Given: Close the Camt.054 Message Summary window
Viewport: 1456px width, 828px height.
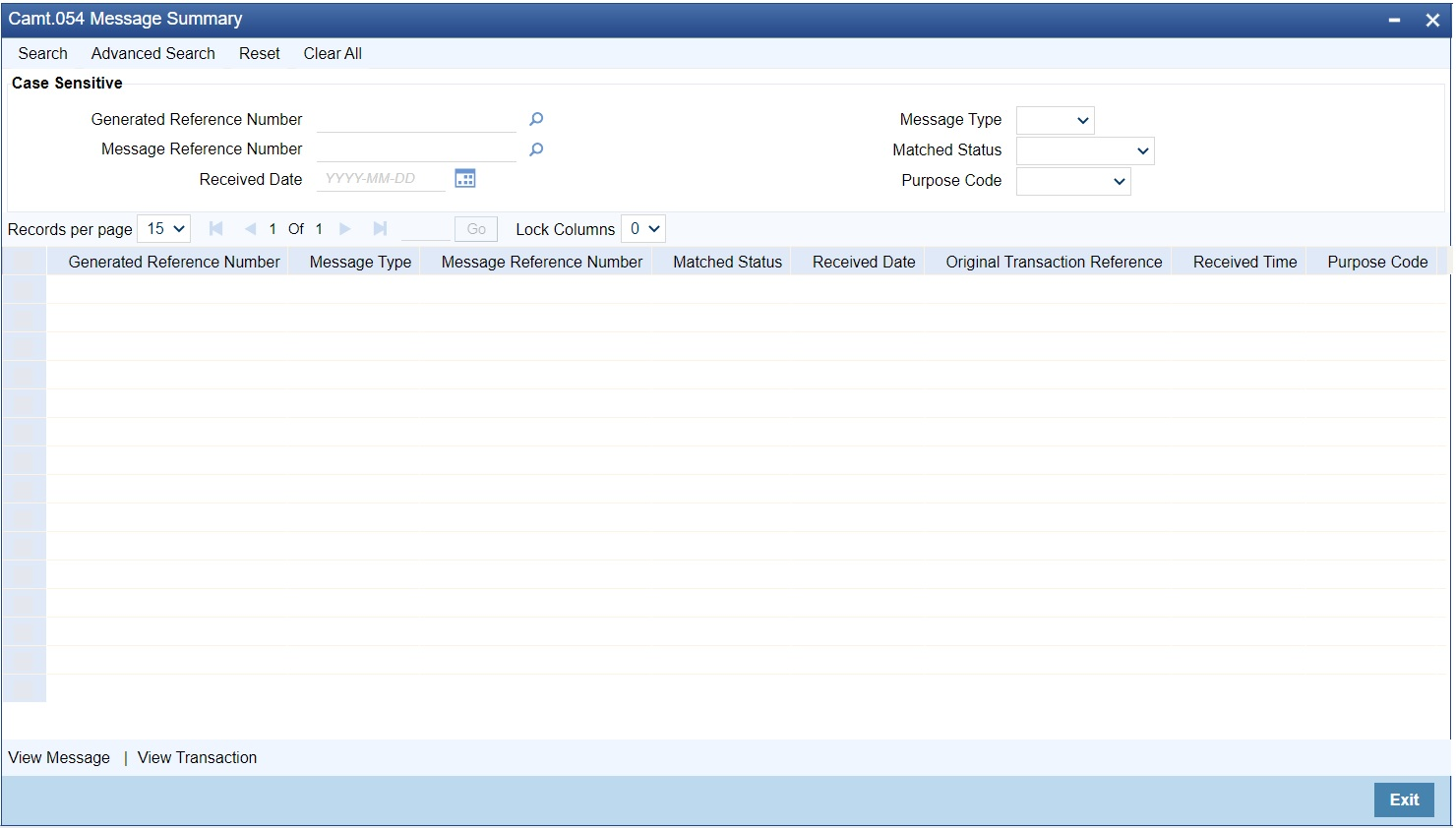Looking at the screenshot, I should 1432,20.
